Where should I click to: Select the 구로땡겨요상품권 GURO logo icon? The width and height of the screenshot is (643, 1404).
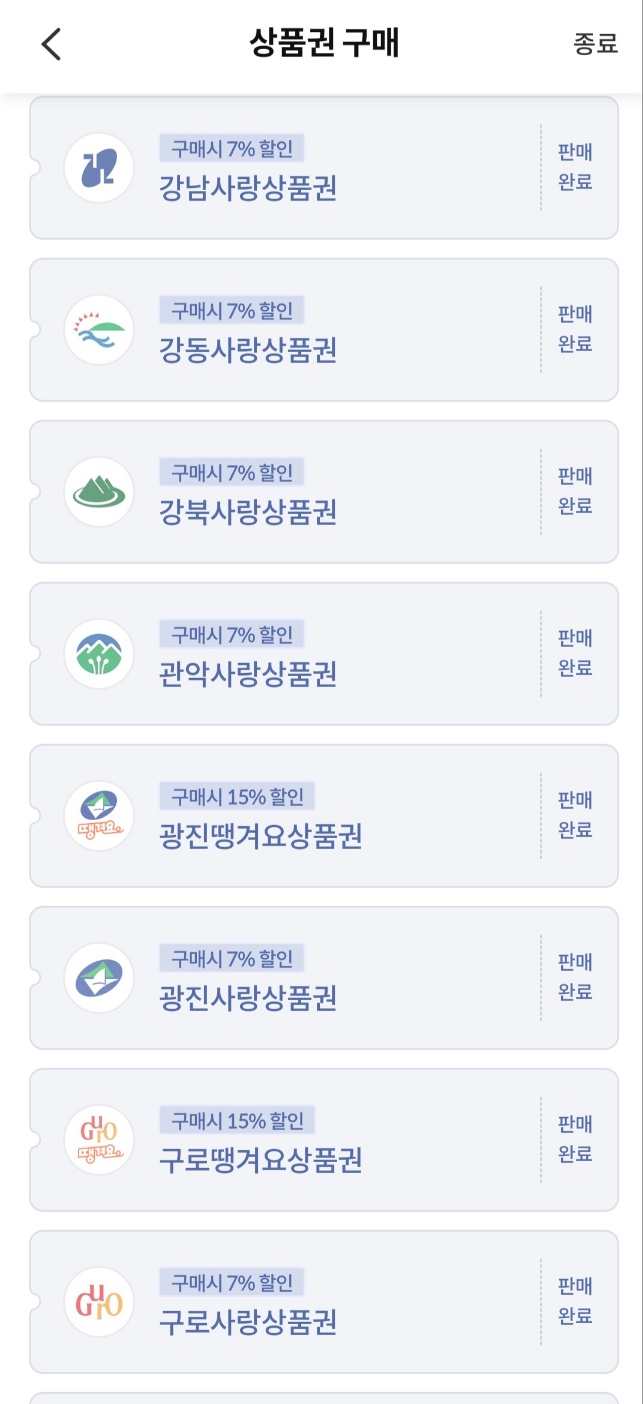tap(98, 1139)
